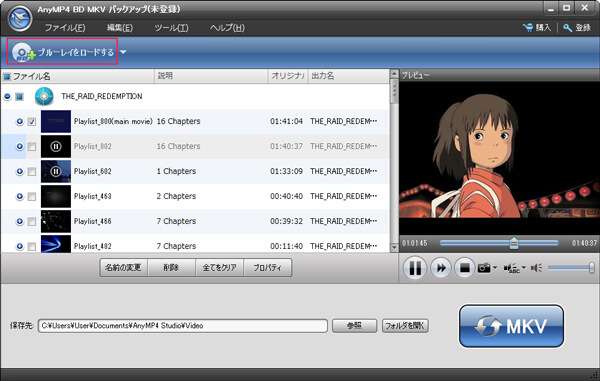The height and width of the screenshot is (381, 600).
Task: Click the shopping cart purchase icon
Action: tap(528, 28)
